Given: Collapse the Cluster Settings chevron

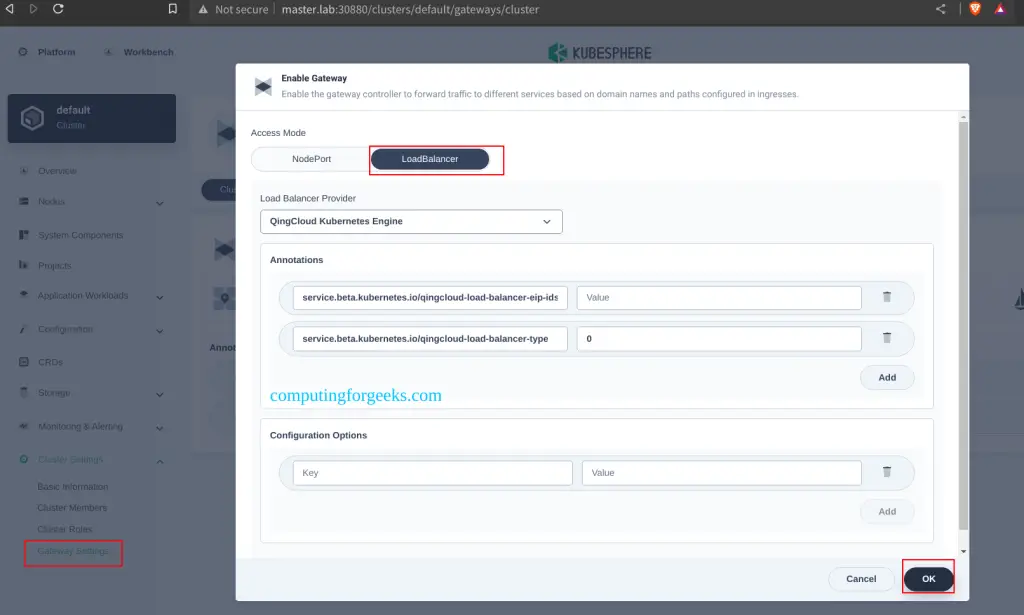Looking at the screenshot, I should (160, 462).
